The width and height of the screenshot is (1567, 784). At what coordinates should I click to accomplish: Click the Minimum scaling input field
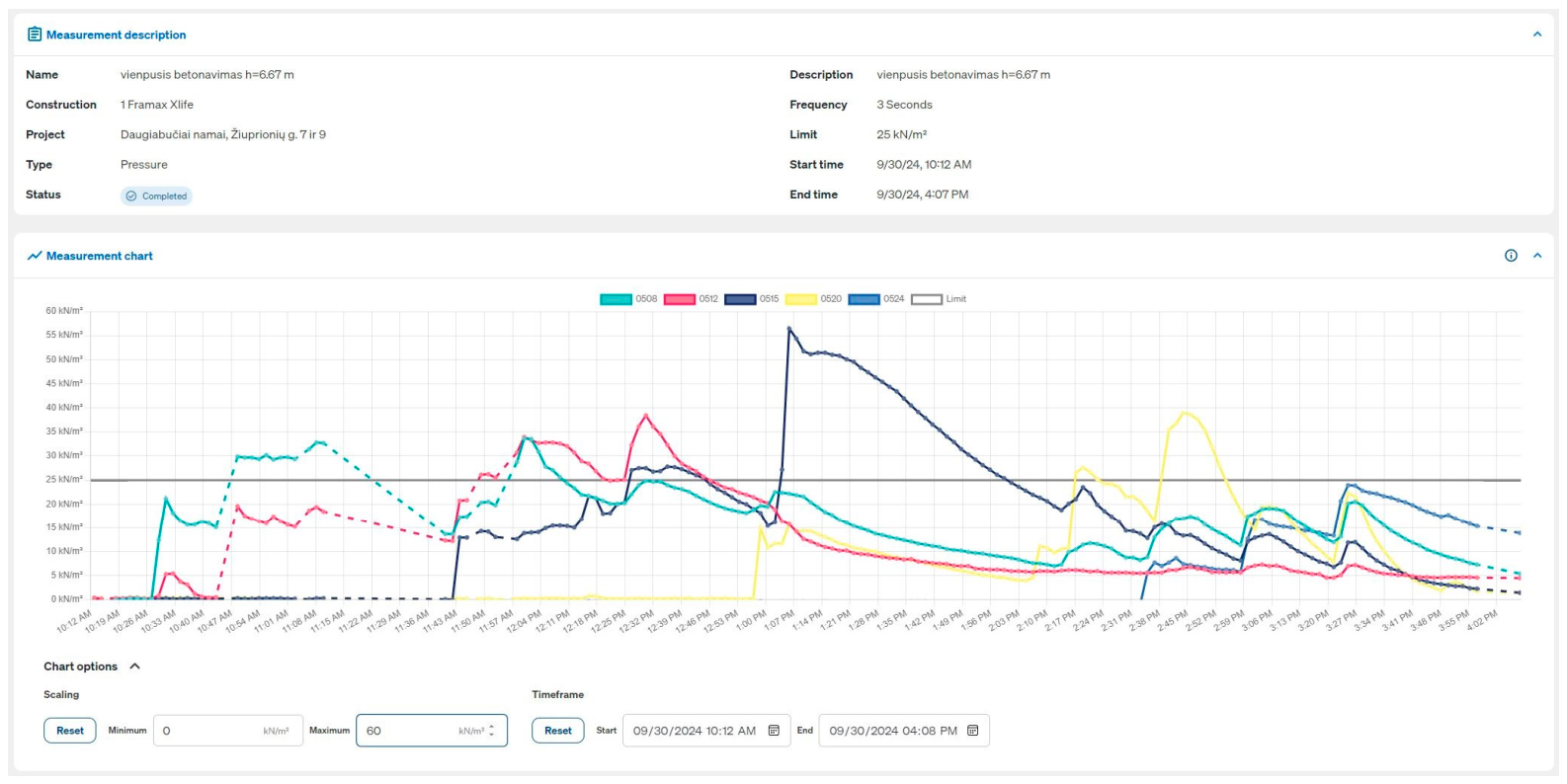coord(227,731)
